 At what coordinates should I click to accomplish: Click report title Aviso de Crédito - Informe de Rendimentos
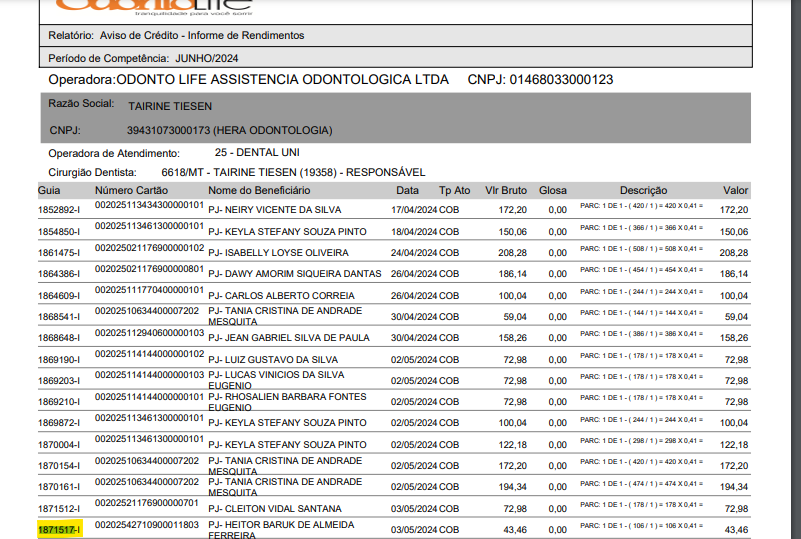[x=202, y=35]
